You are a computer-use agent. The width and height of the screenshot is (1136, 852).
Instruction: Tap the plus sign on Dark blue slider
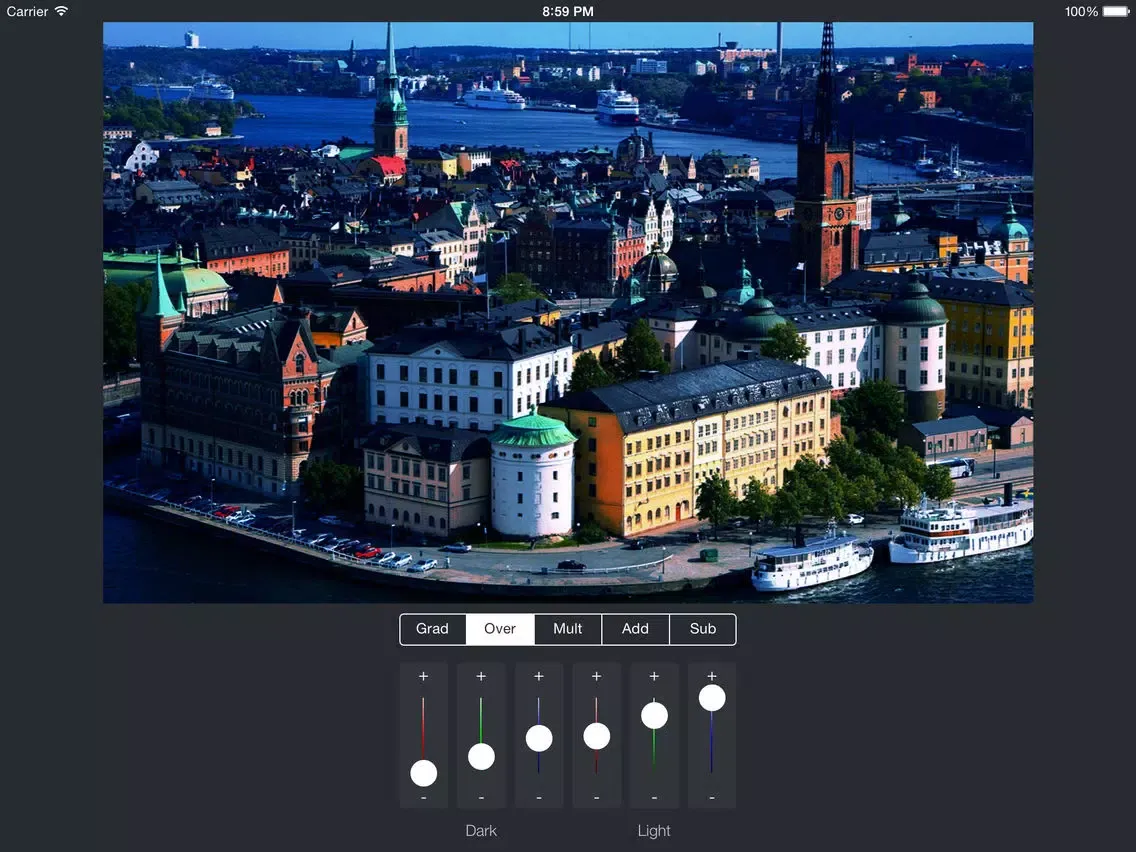tap(539, 676)
